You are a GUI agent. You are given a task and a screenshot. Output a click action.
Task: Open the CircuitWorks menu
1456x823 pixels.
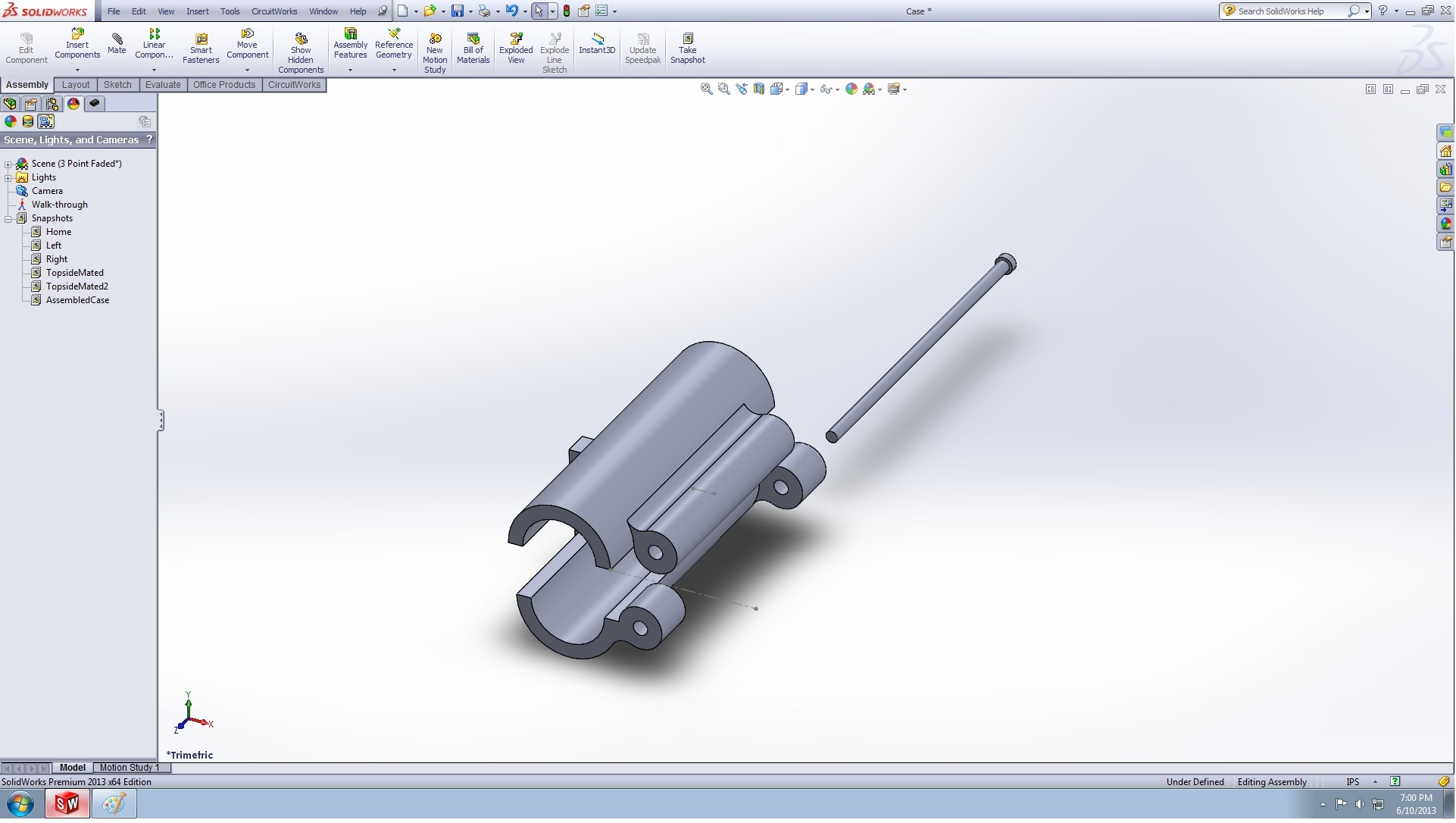(274, 11)
